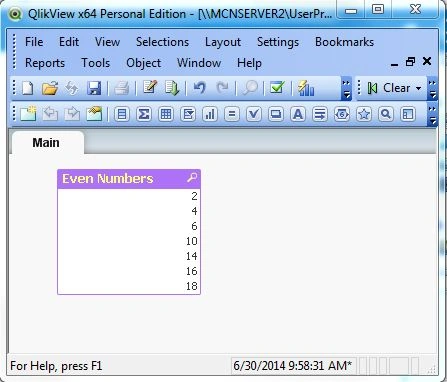
Task: Undo the last layout change
Action: tap(200, 88)
